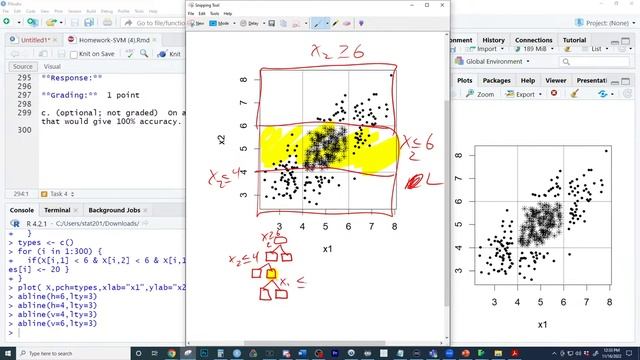
Task: Click the Task View taskbar icon
Action: pyautogui.click(x=155, y=353)
